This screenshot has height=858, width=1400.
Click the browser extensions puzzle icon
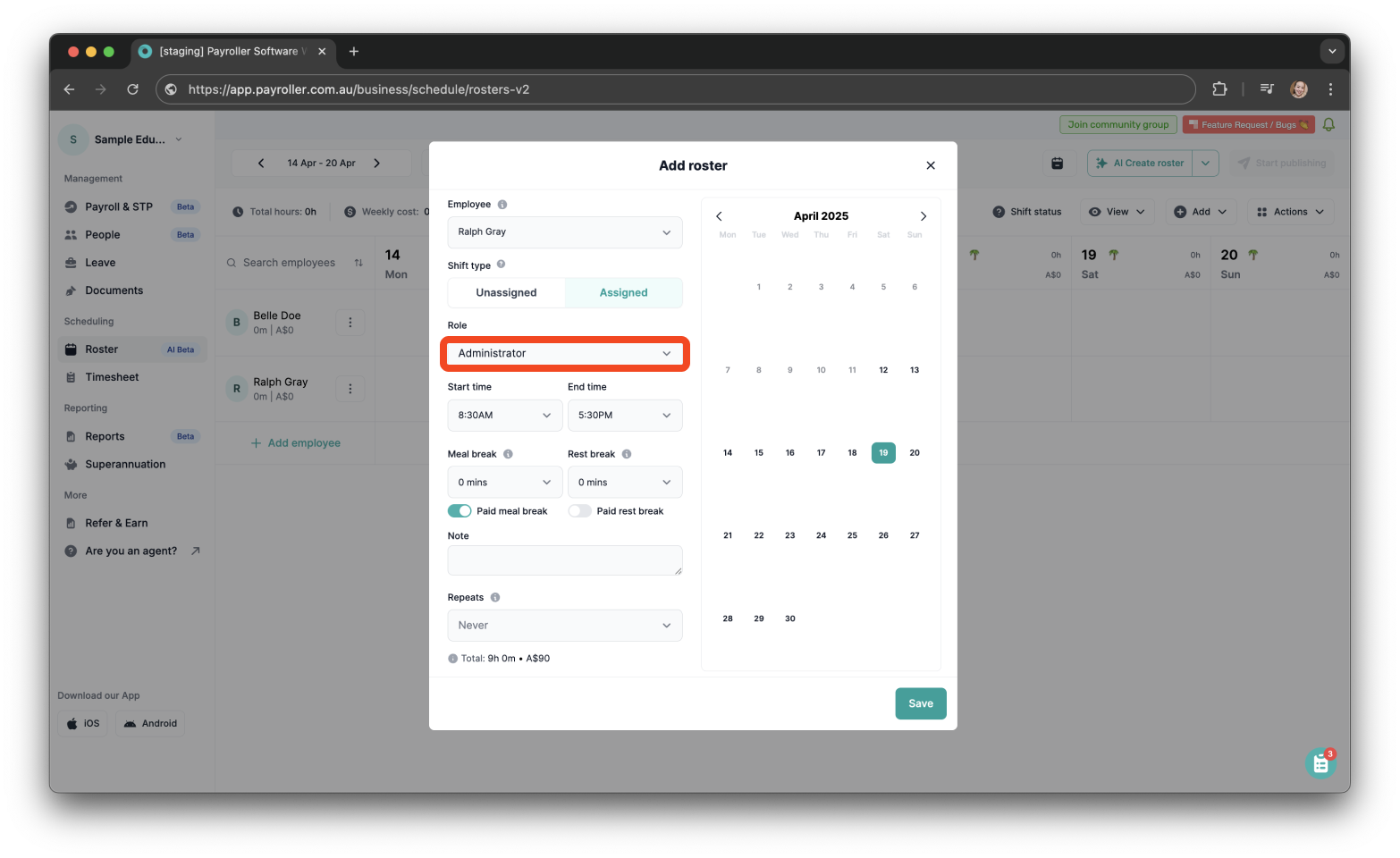point(1219,89)
